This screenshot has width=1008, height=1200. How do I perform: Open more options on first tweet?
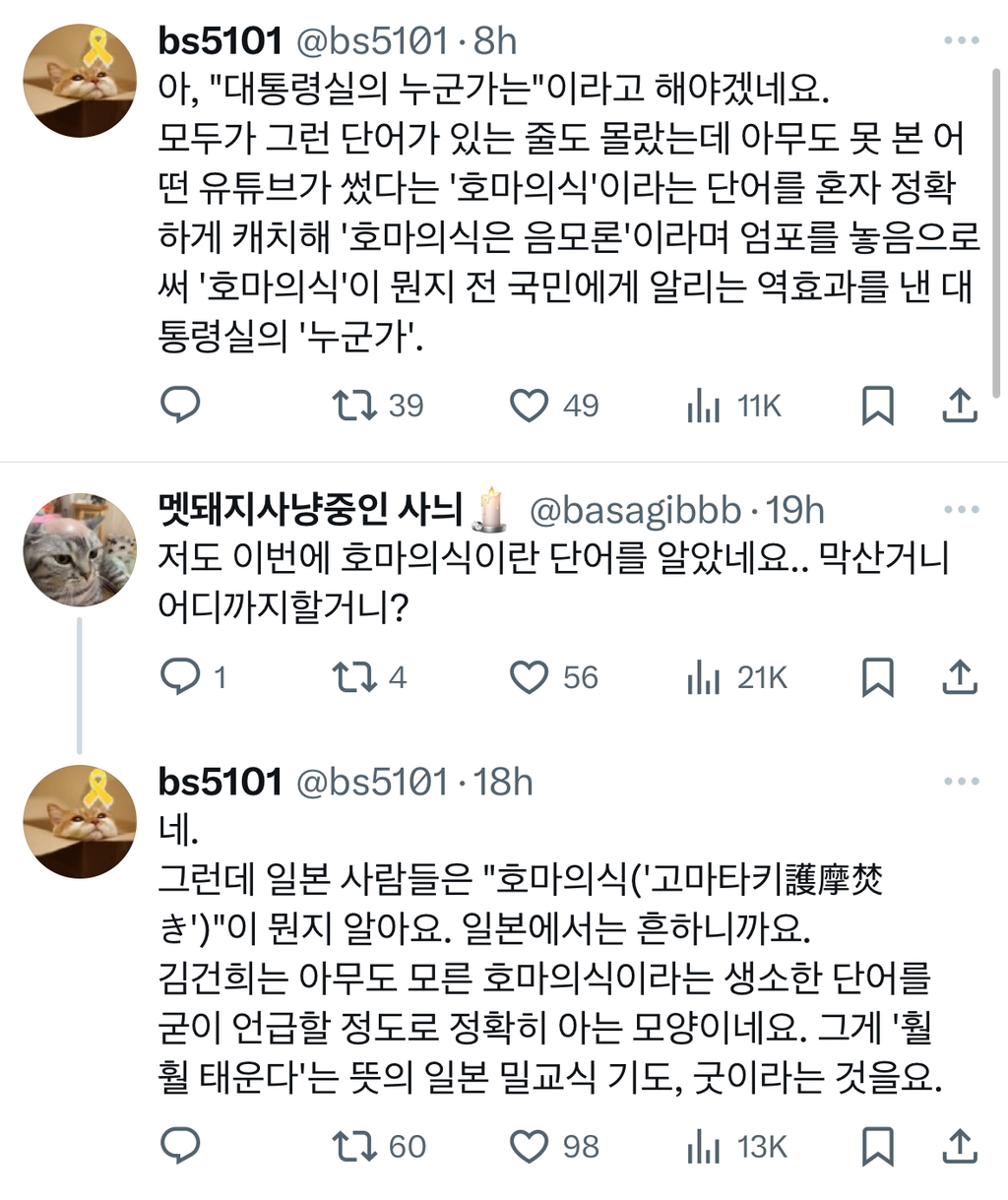[x=961, y=40]
